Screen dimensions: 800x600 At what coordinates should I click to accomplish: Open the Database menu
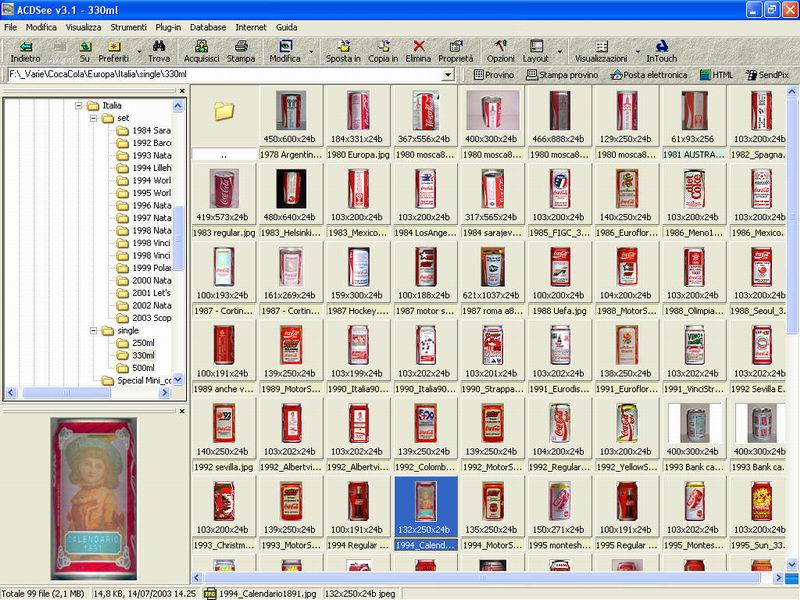[x=208, y=27]
